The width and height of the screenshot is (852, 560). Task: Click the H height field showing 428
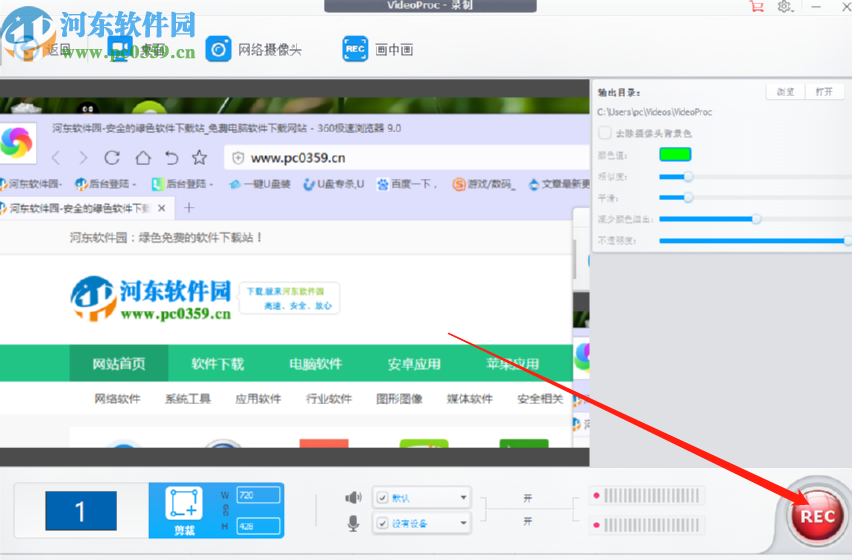click(258, 526)
